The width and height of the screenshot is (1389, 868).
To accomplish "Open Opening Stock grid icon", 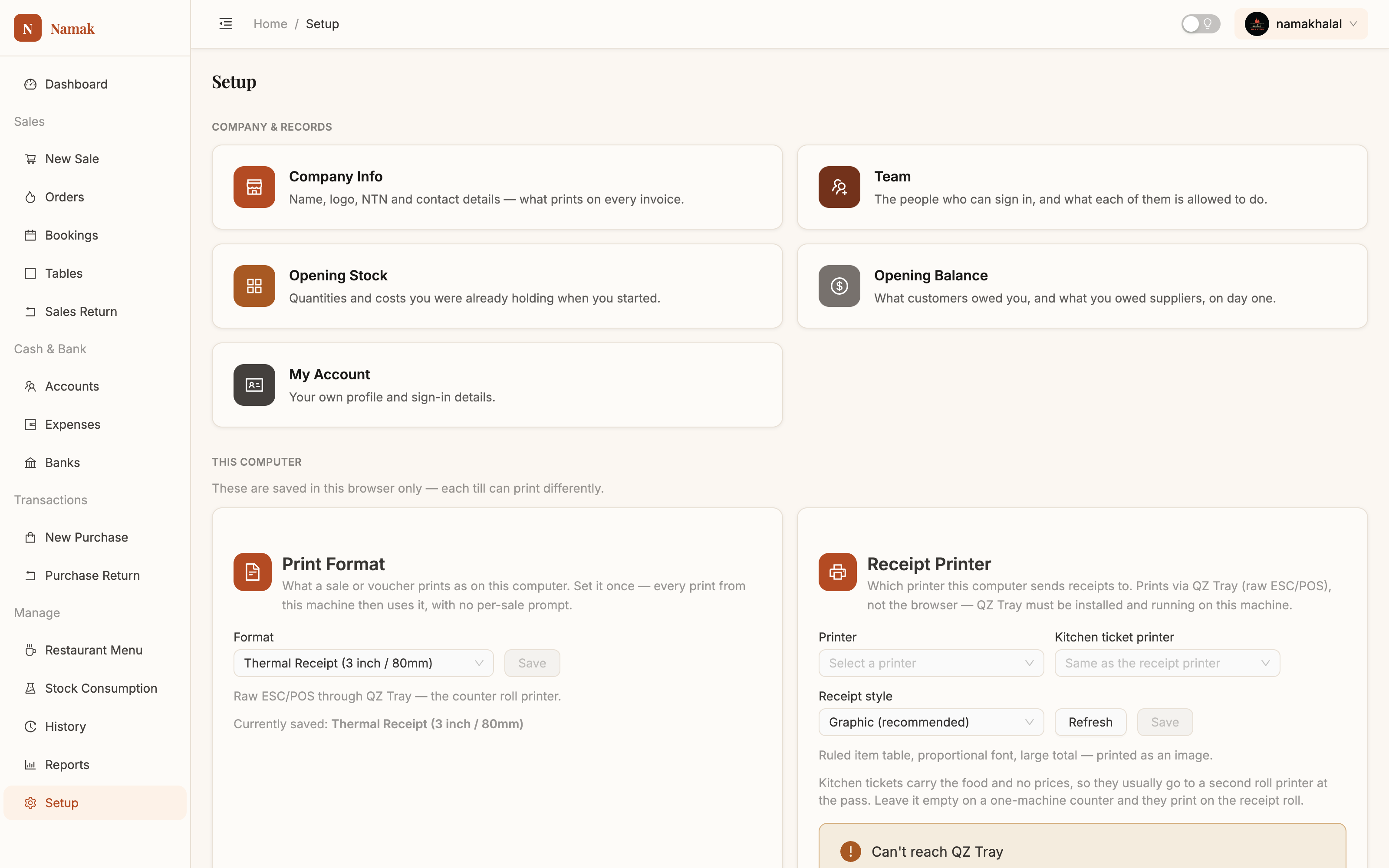I will (254, 286).
